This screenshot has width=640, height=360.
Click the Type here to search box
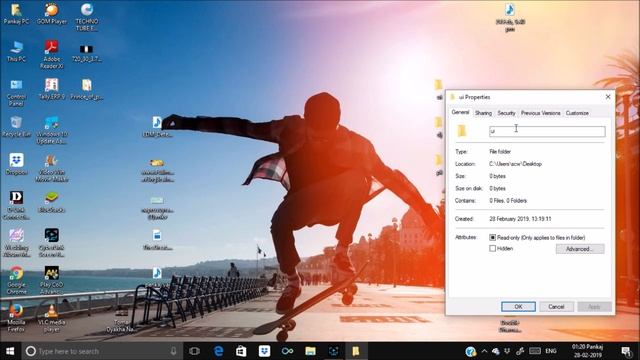coord(102,351)
